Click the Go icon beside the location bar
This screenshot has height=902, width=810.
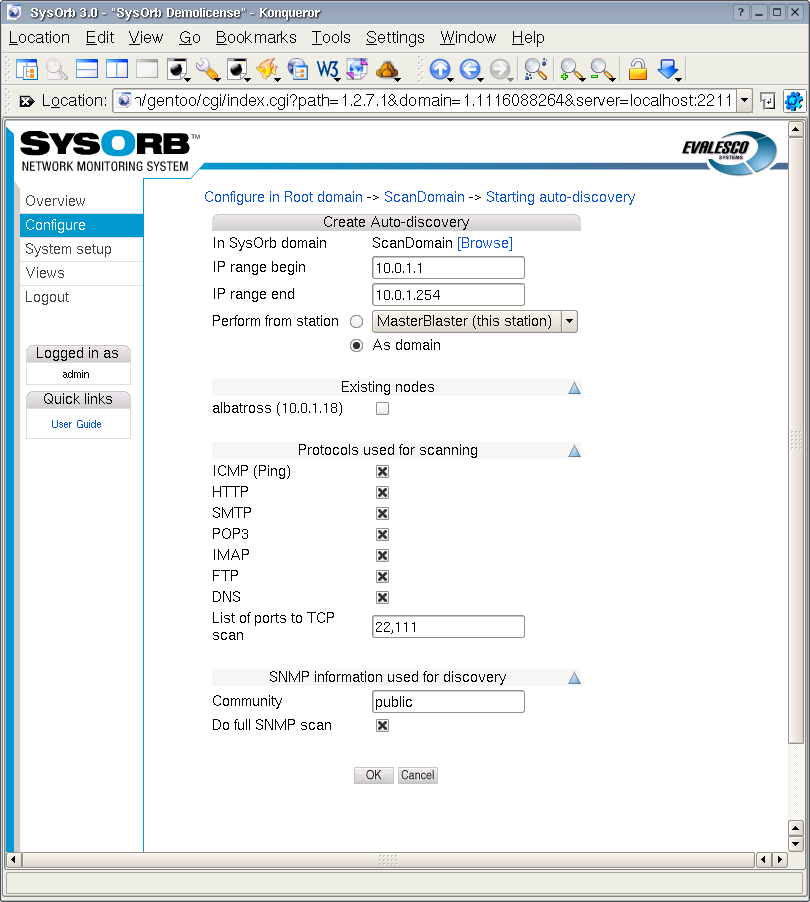(767, 101)
